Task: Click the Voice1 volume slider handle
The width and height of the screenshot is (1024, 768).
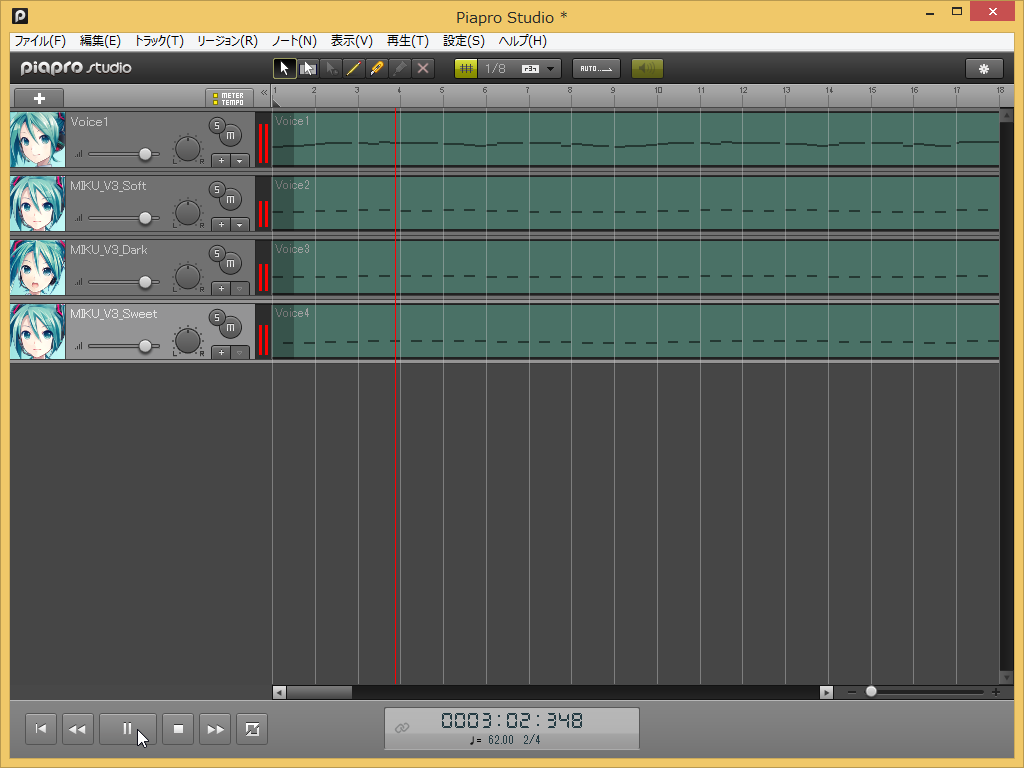Action: coord(145,154)
